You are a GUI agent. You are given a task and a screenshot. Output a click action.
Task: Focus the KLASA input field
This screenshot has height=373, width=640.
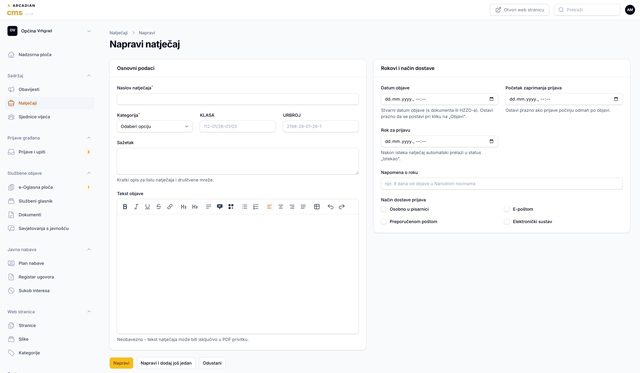[x=238, y=127]
